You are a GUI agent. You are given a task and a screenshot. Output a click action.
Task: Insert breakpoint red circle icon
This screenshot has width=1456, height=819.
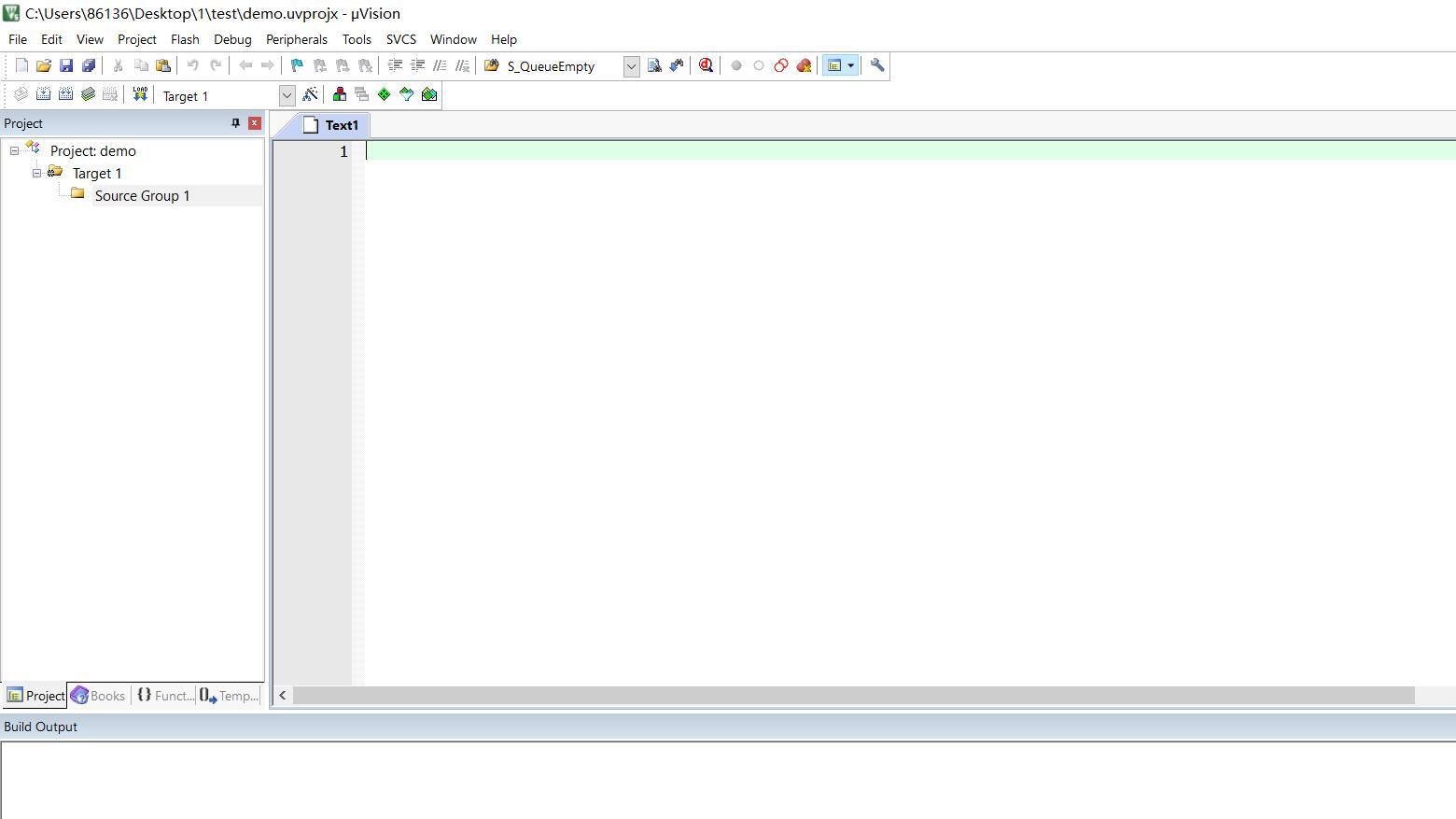pyautogui.click(x=736, y=65)
